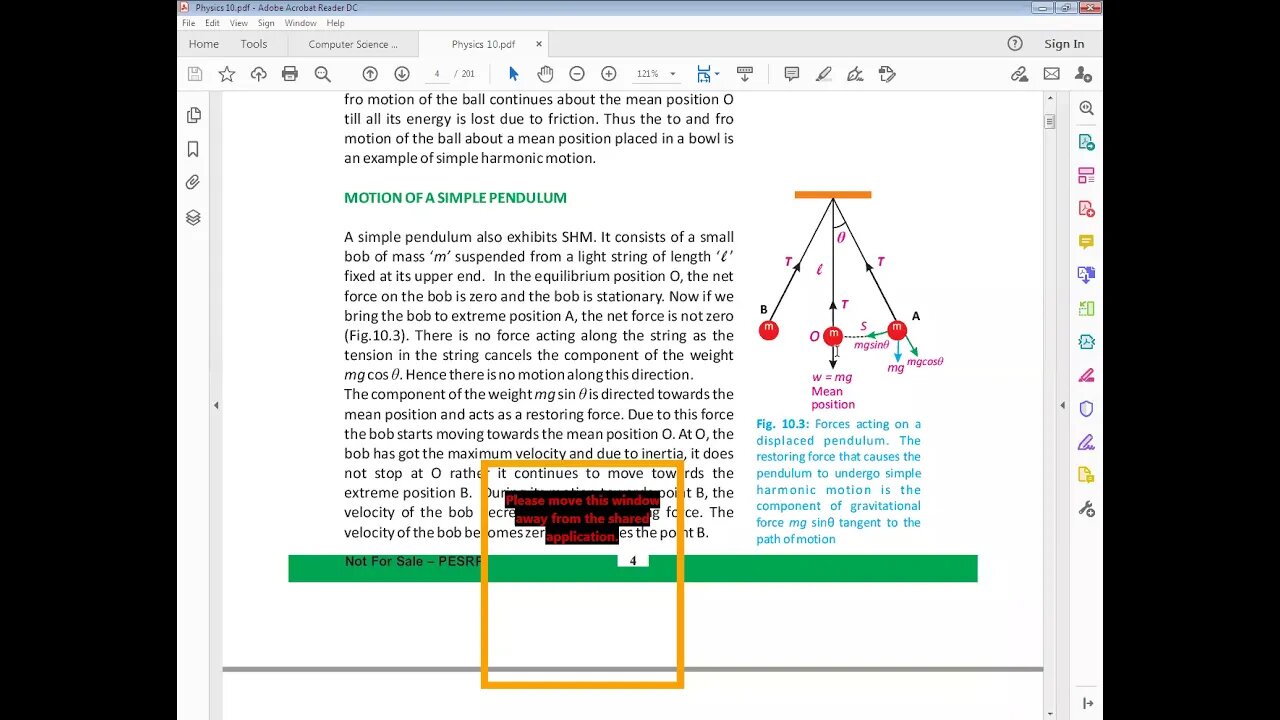This screenshot has height=720, width=1280.
Task: Click the page number input field
Action: (x=438, y=74)
